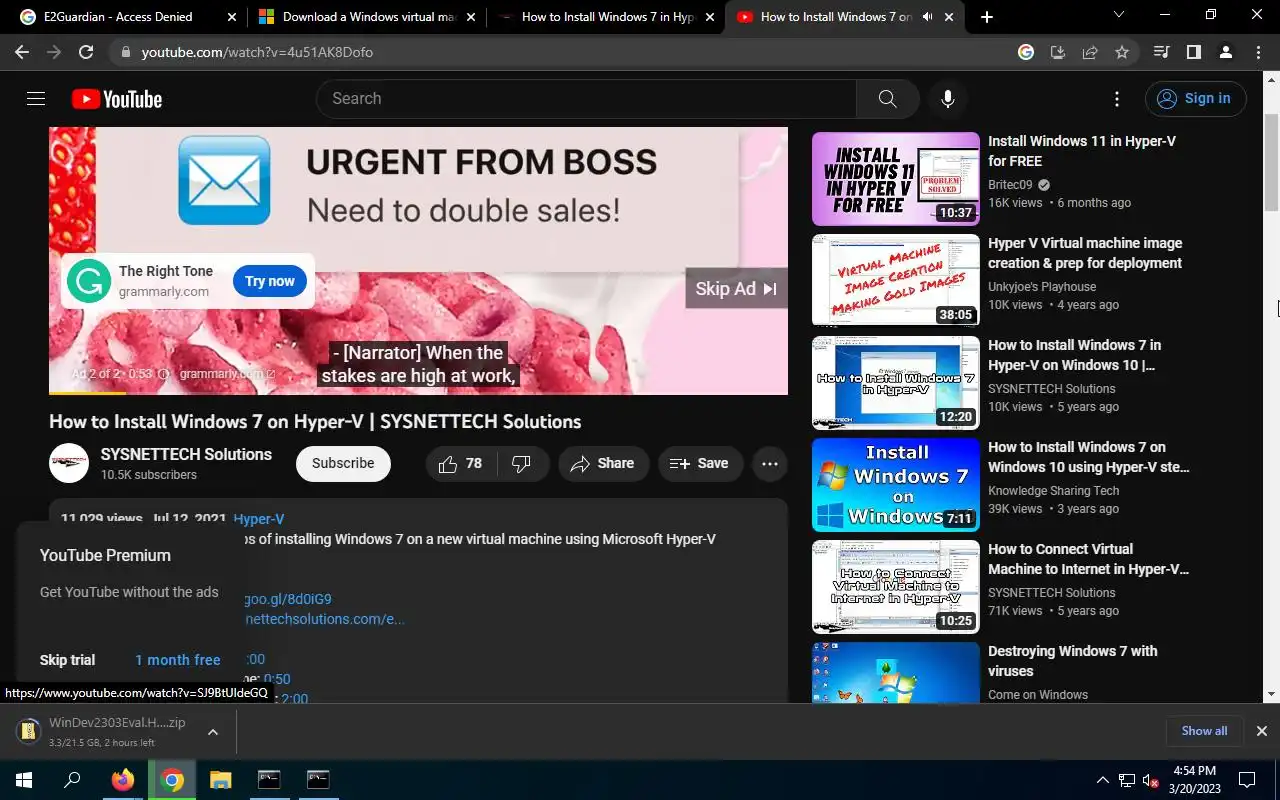The image size is (1280, 800).
Task: Open the Britec09 channel name
Action: click(1010, 185)
